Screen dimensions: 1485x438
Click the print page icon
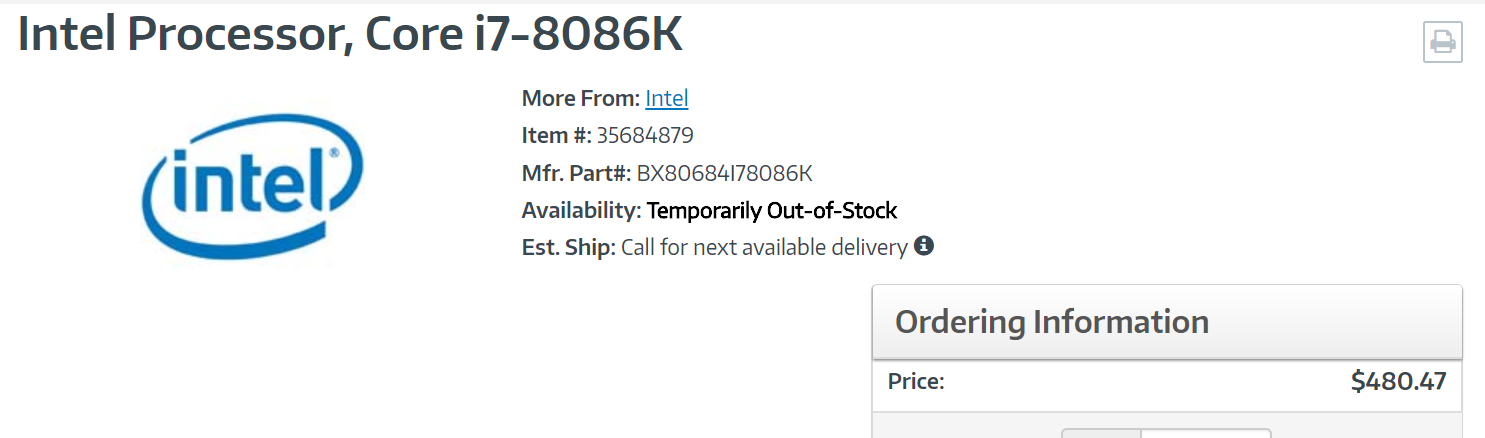coord(1442,42)
